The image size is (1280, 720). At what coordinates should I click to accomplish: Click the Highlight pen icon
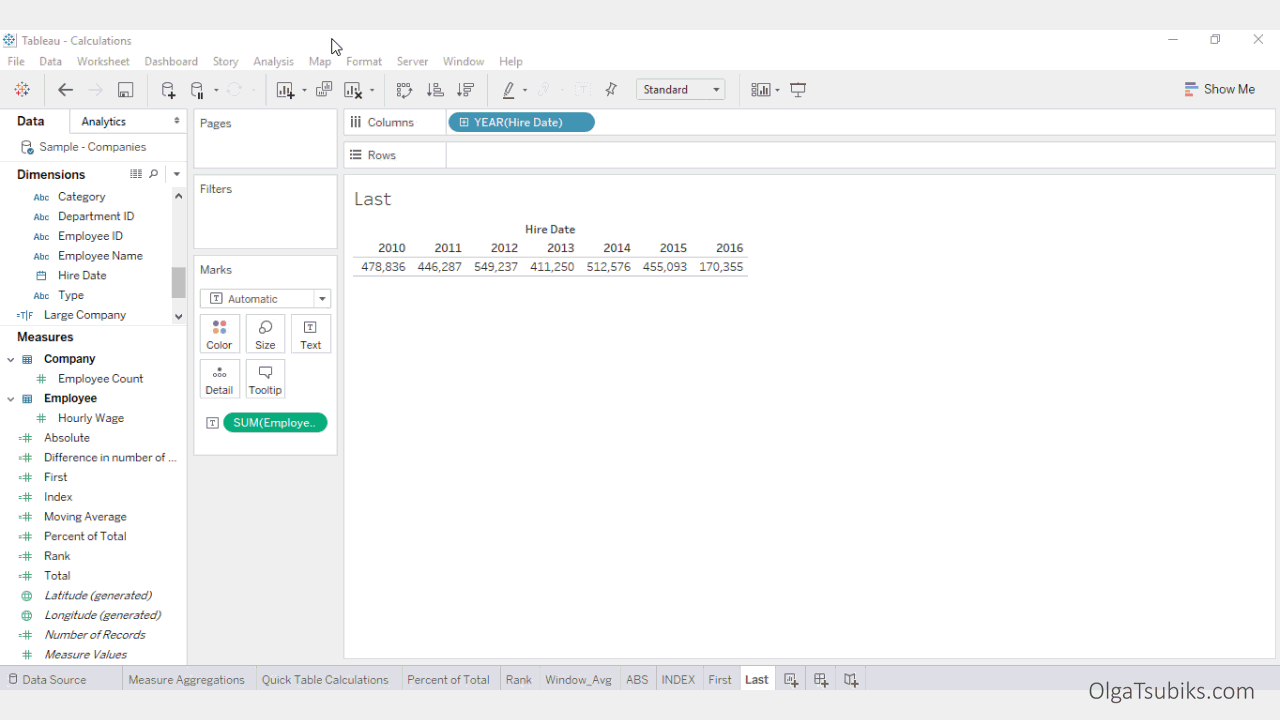click(508, 90)
